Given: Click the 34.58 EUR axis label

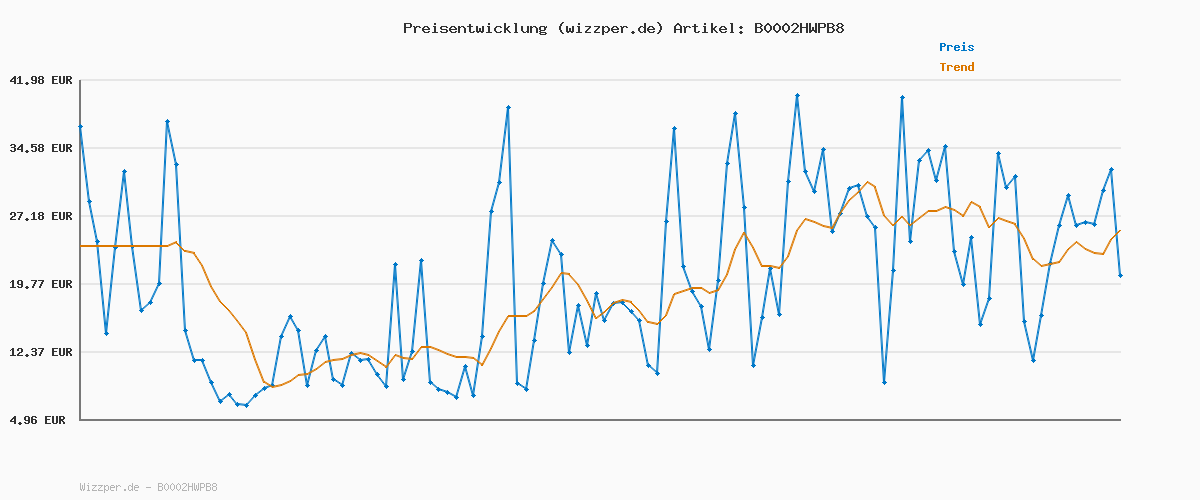Looking at the screenshot, I should tap(40, 148).
